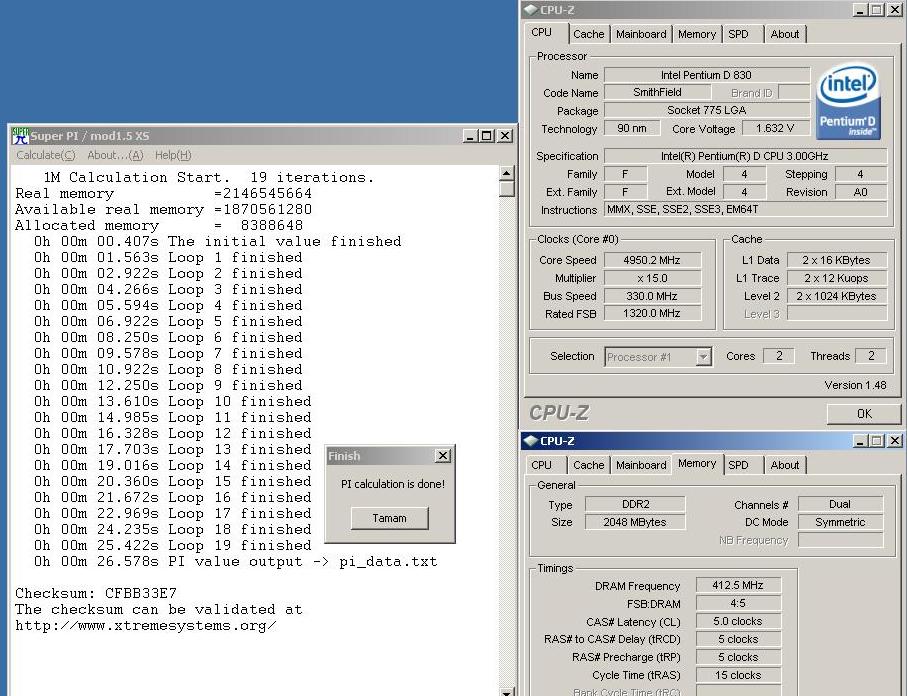
Task: Click the Threads count field
Action: [871, 356]
